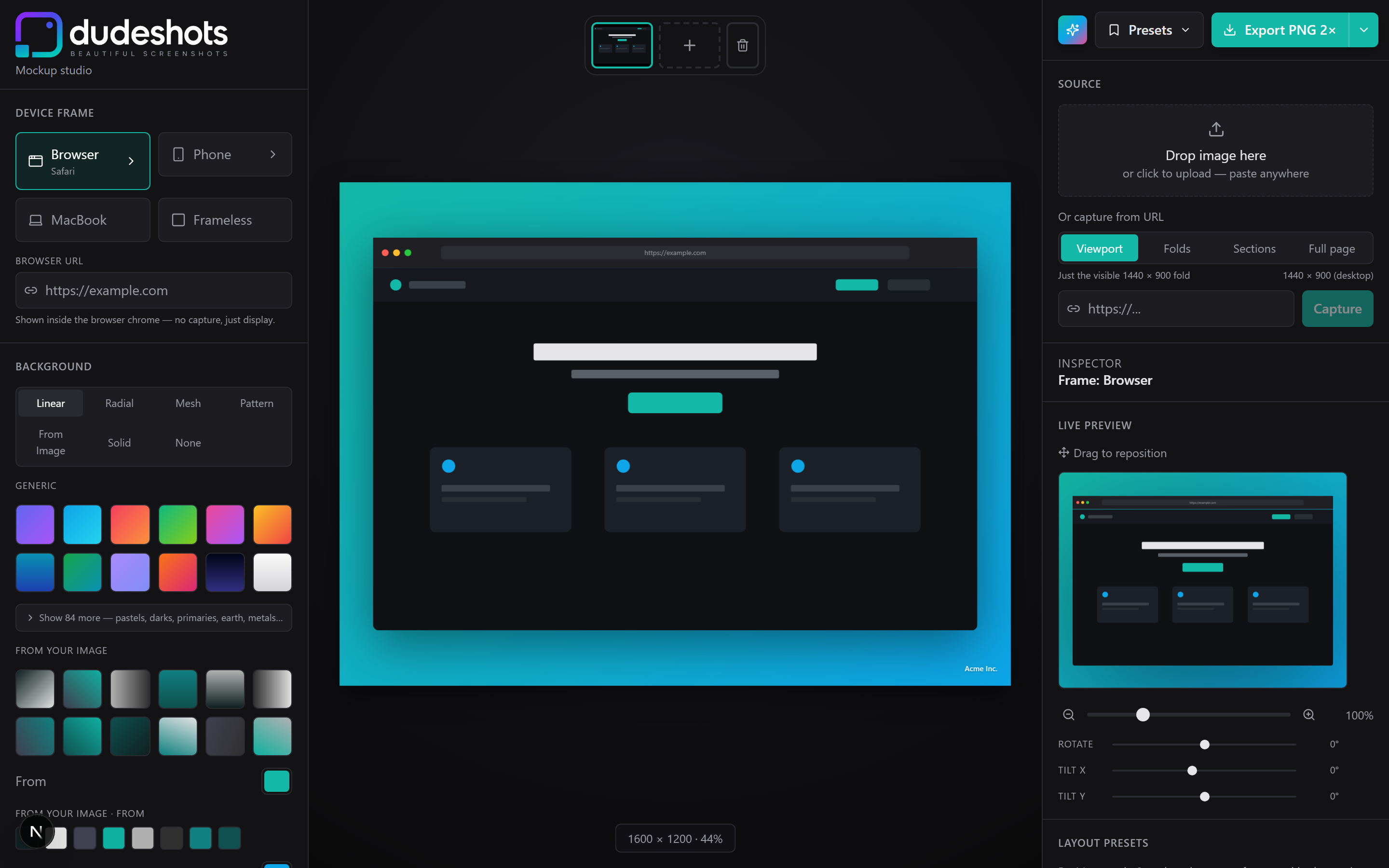Pick the bright teal color chip under From
The width and height of the screenshot is (1389, 868).
click(x=114, y=838)
